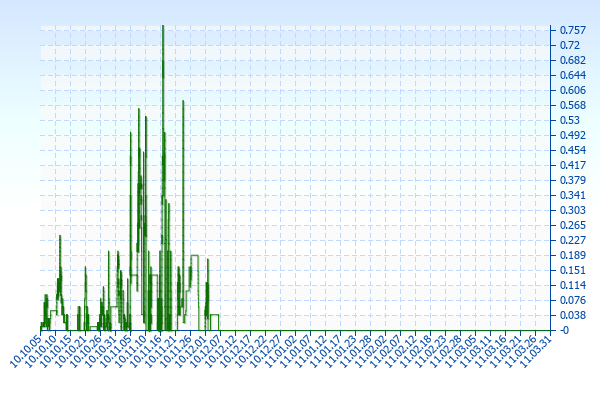Click the 0.492 y-axis label
The height and width of the screenshot is (400, 600).
coord(572,135)
